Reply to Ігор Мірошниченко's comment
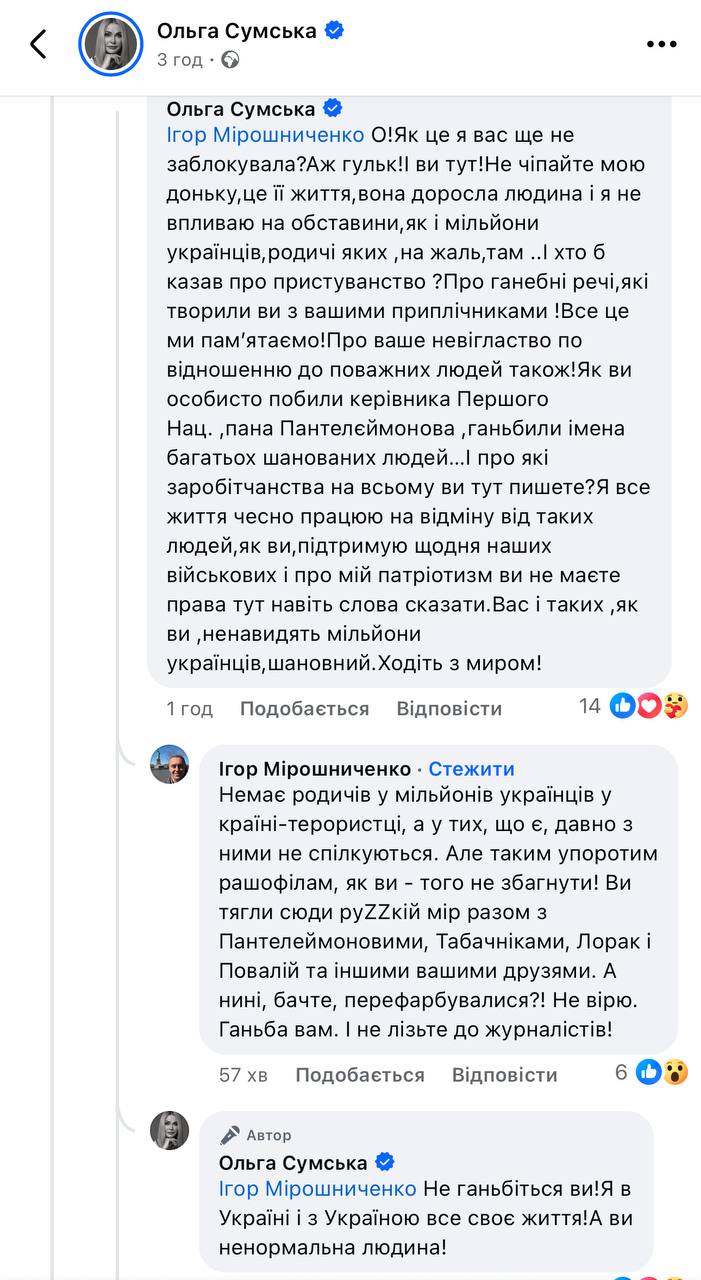This screenshot has height=1280, width=701. coord(504,1075)
